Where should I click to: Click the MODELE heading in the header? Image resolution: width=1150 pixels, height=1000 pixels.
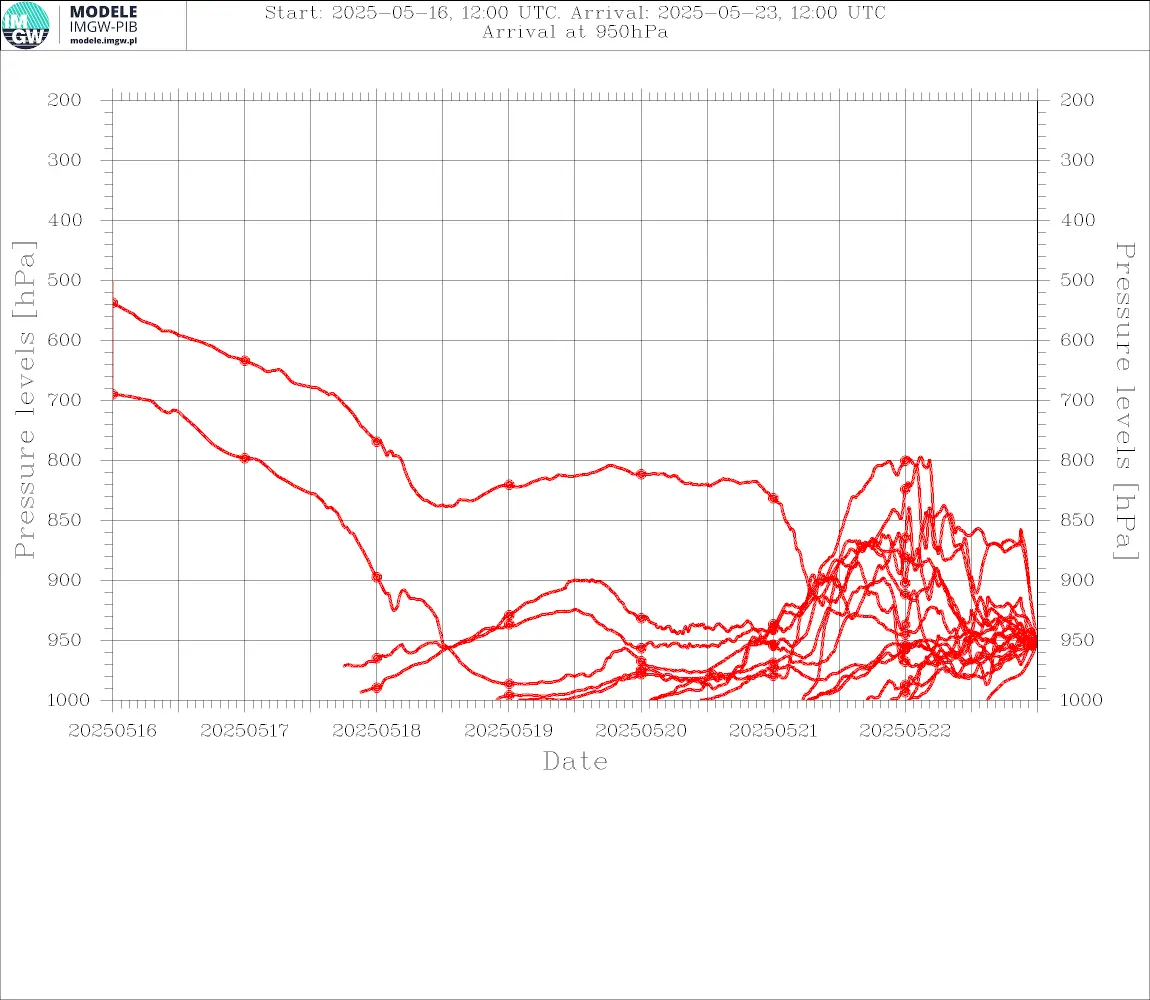(x=103, y=12)
